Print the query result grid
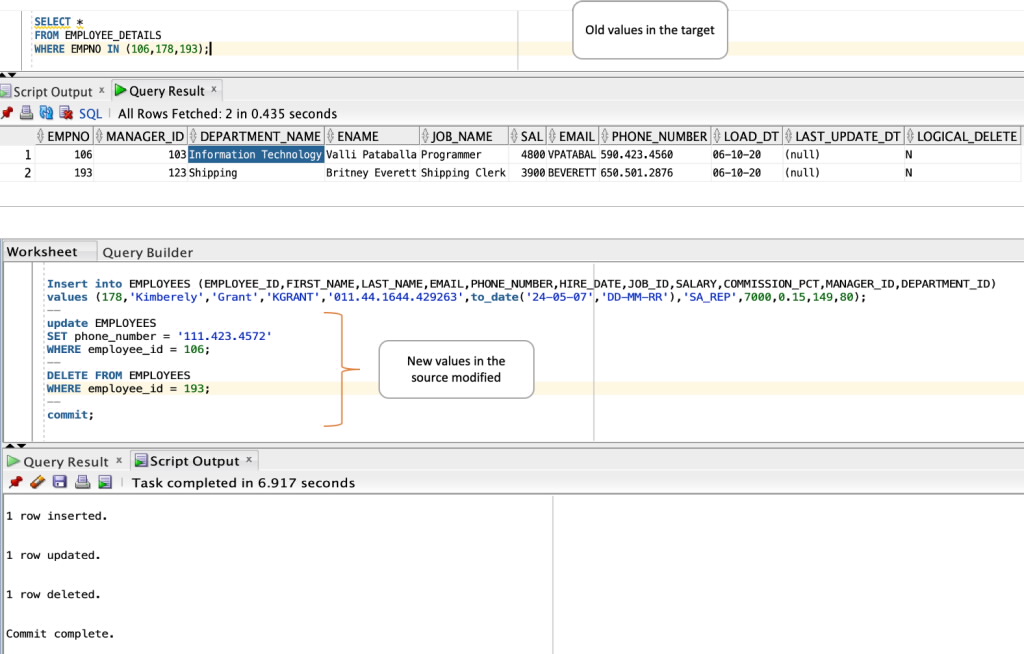Image resolution: width=1024 pixels, height=654 pixels. (x=25, y=113)
